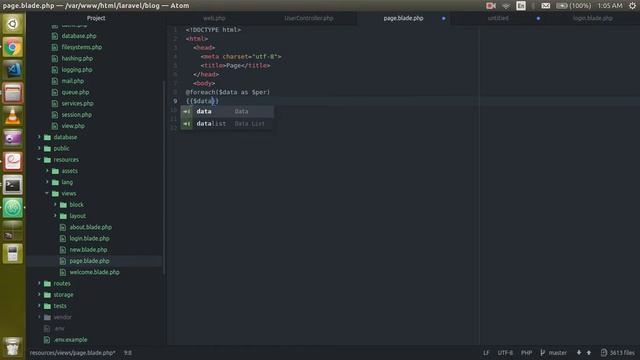
Task: Open the Terminal dock icon
Action: tap(13, 185)
